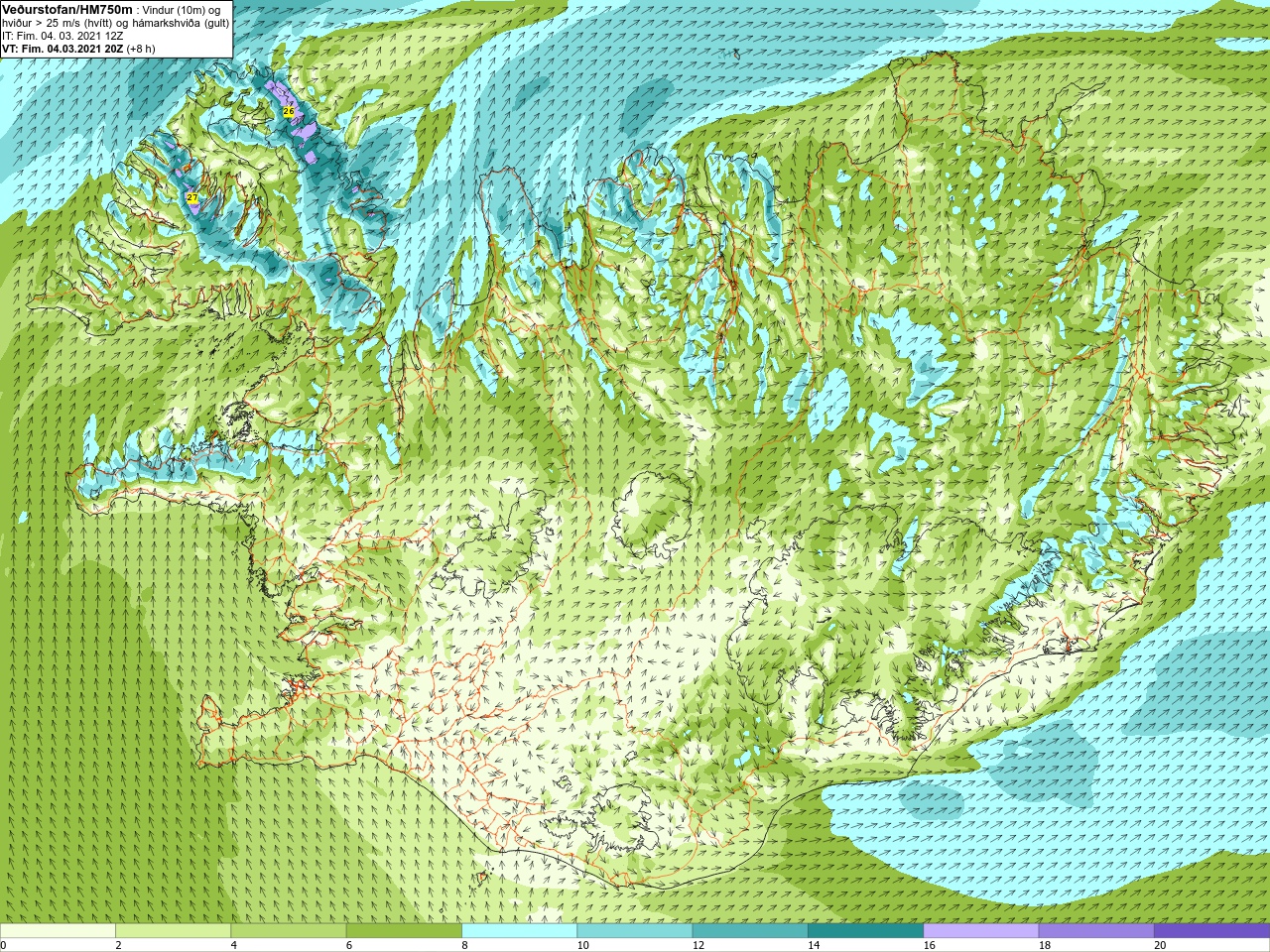Click the legend scale label 18
The width and height of the screenshot is (1270, 952).
pyautogui.click(x=1045, y=945)
